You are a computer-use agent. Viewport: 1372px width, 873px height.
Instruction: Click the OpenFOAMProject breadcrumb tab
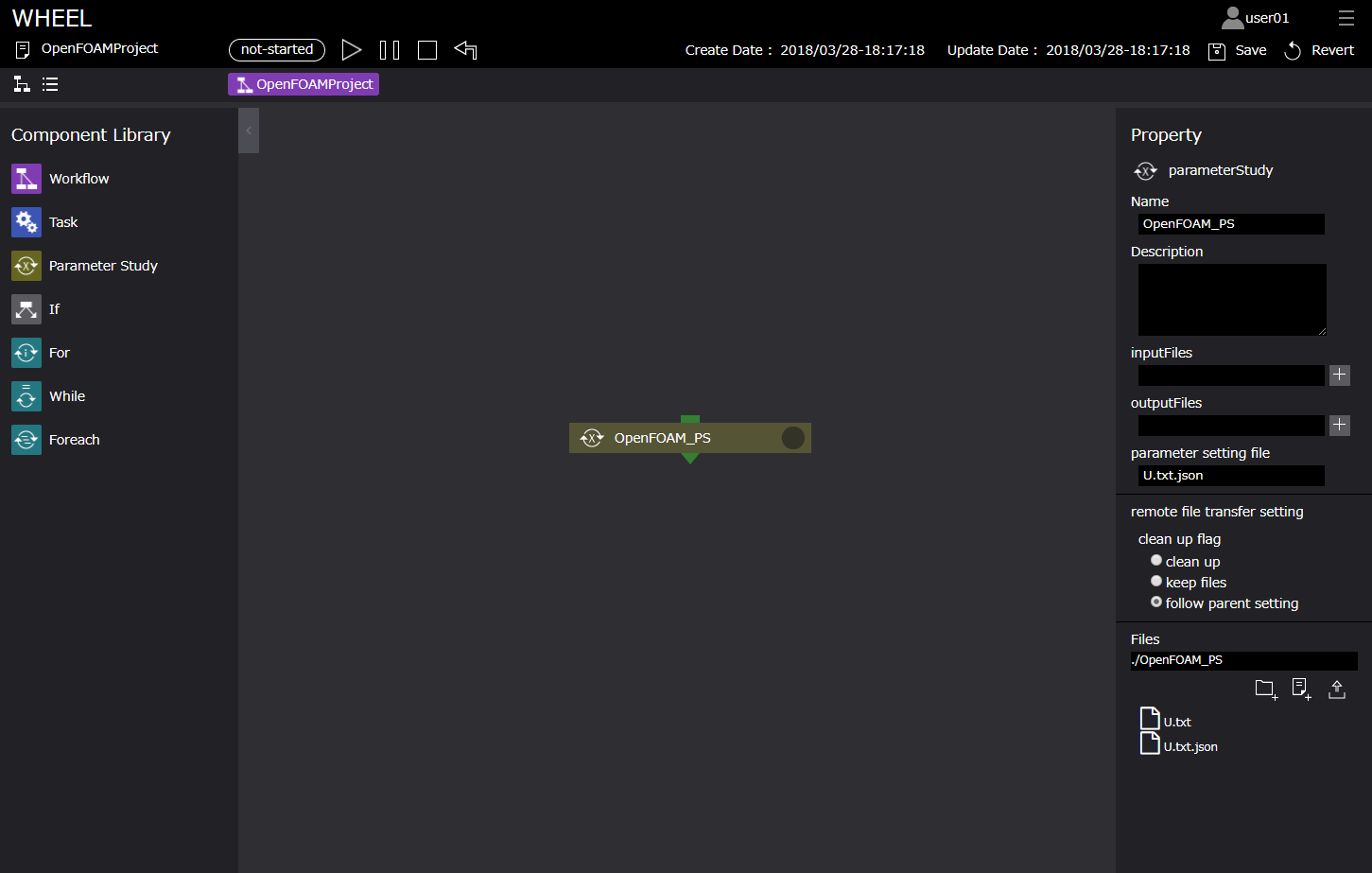(x=304, y=84)
